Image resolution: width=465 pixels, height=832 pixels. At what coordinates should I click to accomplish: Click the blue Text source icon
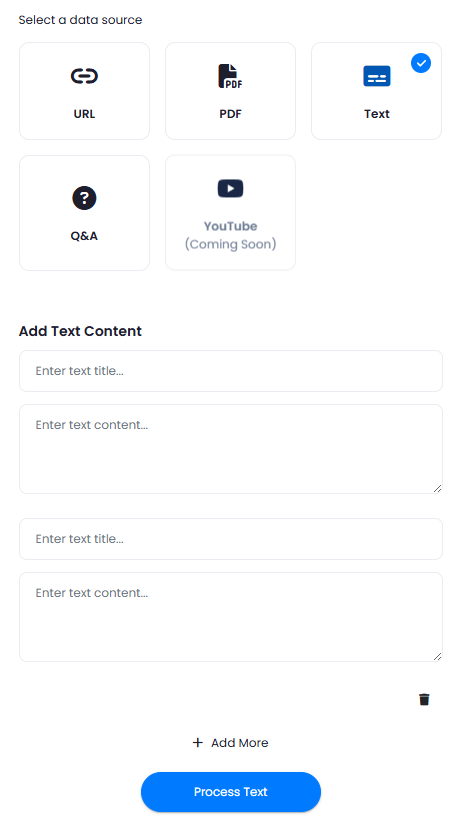[x=377, y=76]
